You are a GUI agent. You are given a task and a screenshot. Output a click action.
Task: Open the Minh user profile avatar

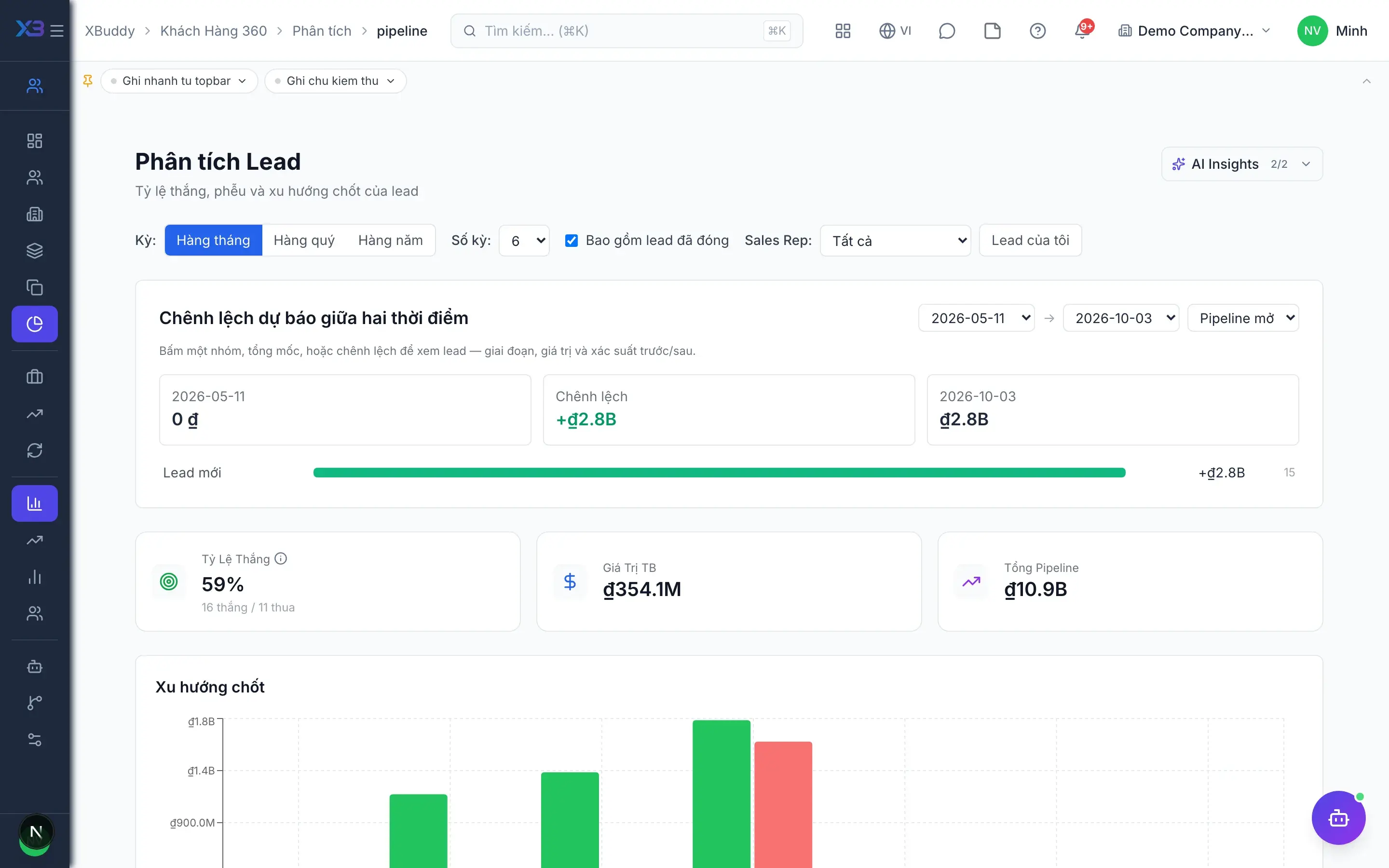tap(1312, 31)
